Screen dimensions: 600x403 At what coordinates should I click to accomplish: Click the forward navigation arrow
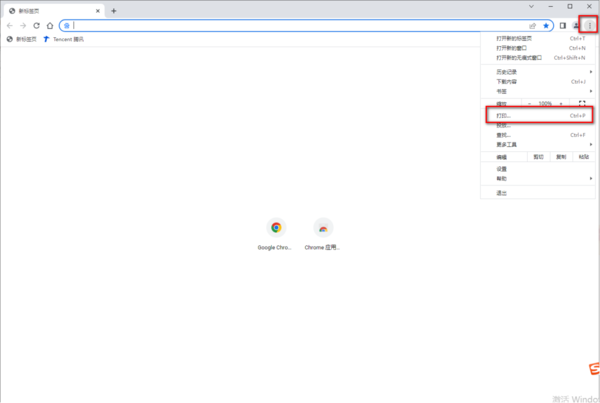point(23,26)
